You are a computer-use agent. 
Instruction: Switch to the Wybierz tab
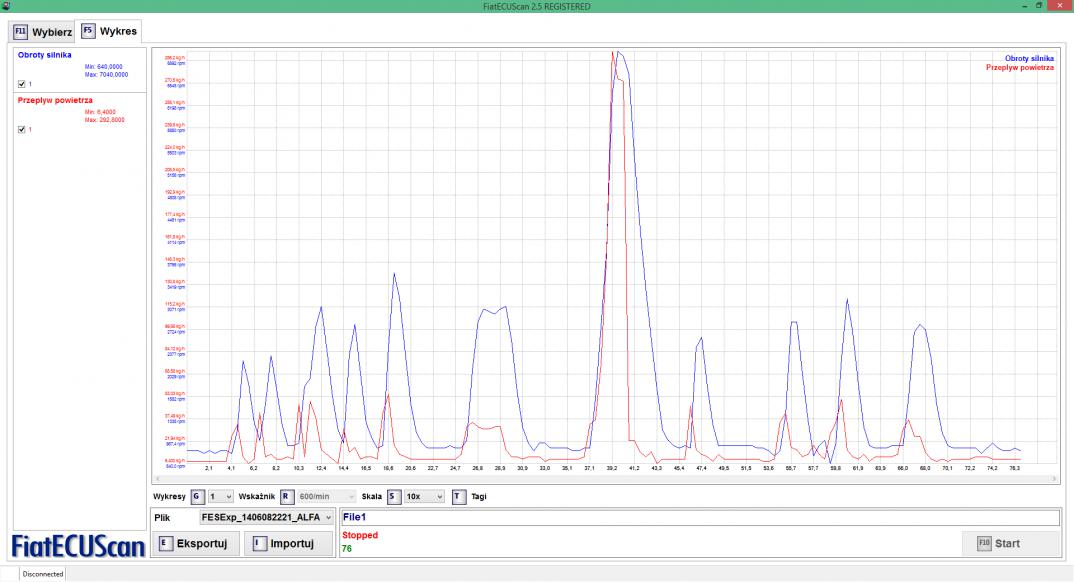pyautogui.click(x=42, y=31)
